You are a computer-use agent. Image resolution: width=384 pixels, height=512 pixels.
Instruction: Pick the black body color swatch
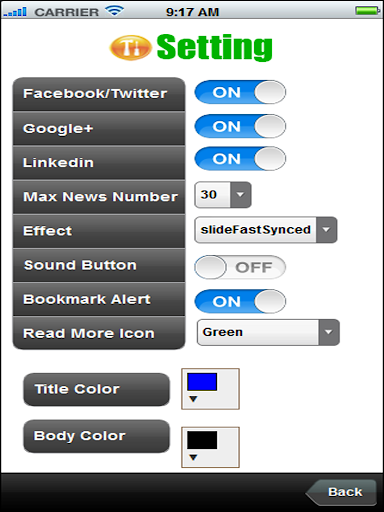202,440
